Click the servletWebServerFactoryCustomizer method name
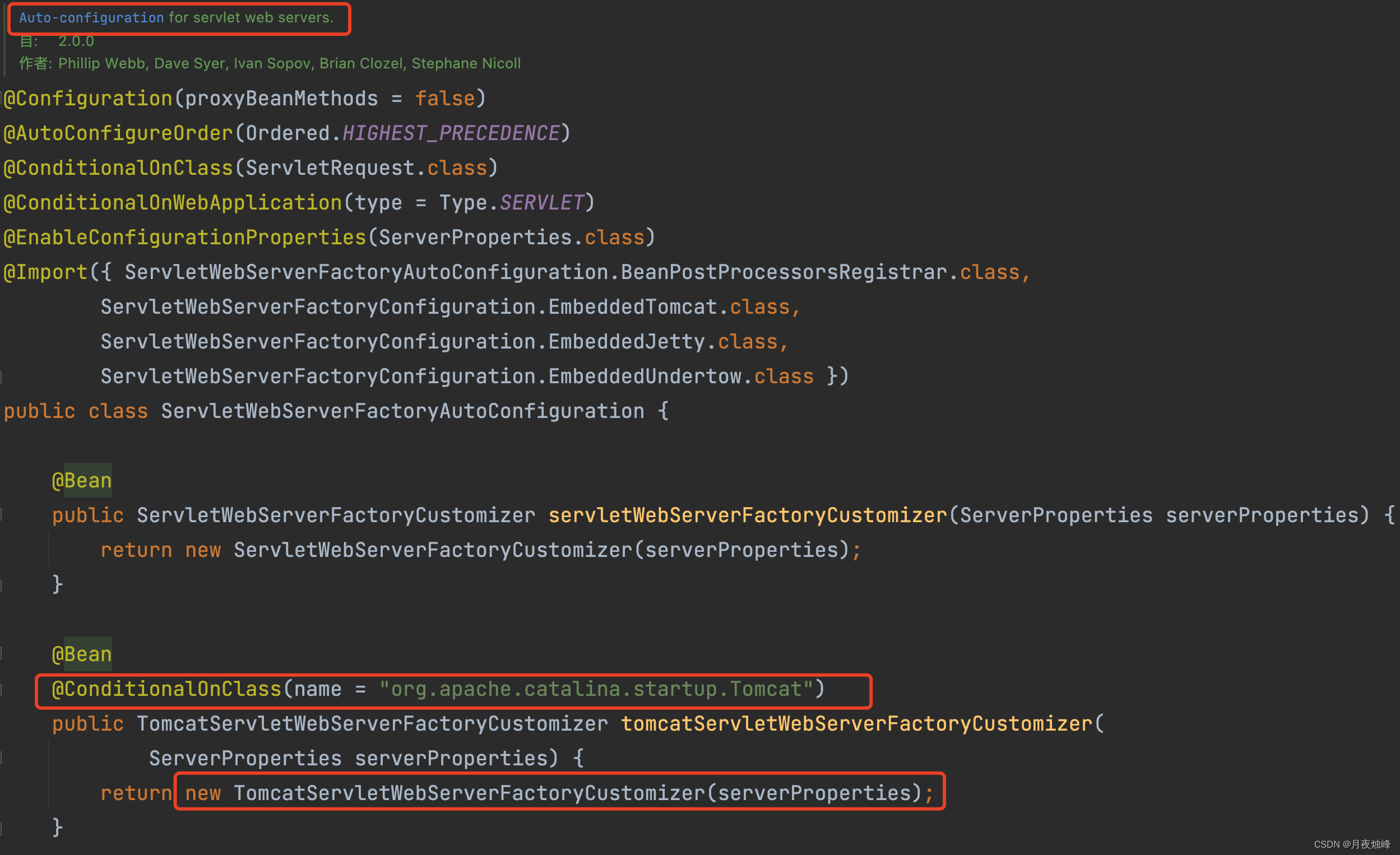The height and width of the screenshot is (855, 1400). 748,515
